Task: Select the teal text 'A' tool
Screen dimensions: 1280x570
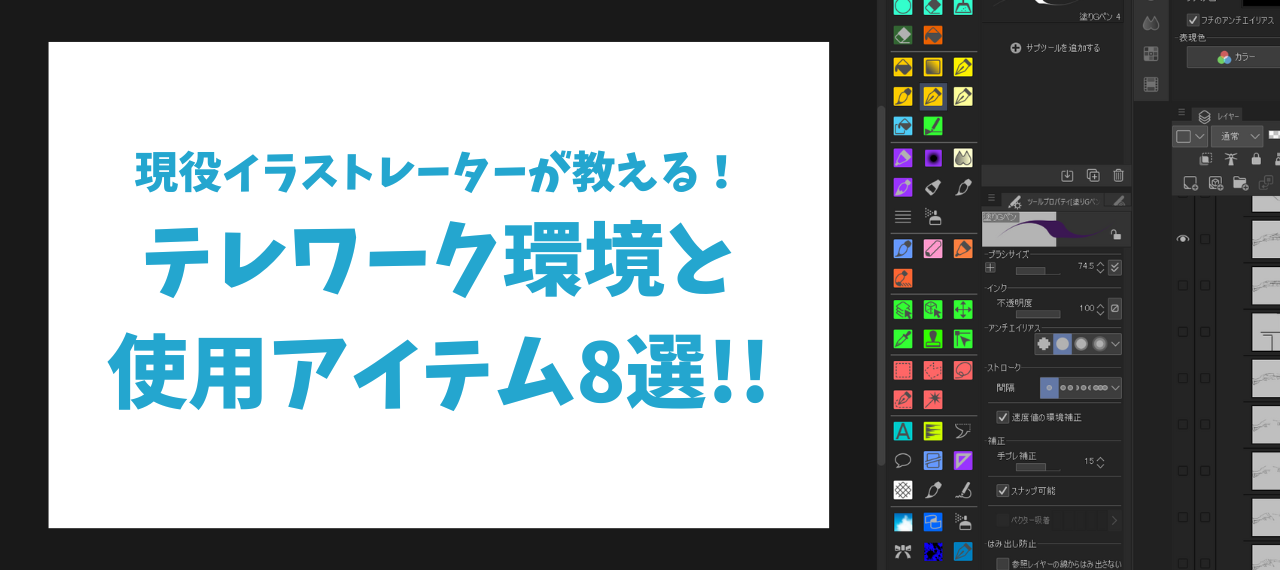Action: tap(903, 431)
